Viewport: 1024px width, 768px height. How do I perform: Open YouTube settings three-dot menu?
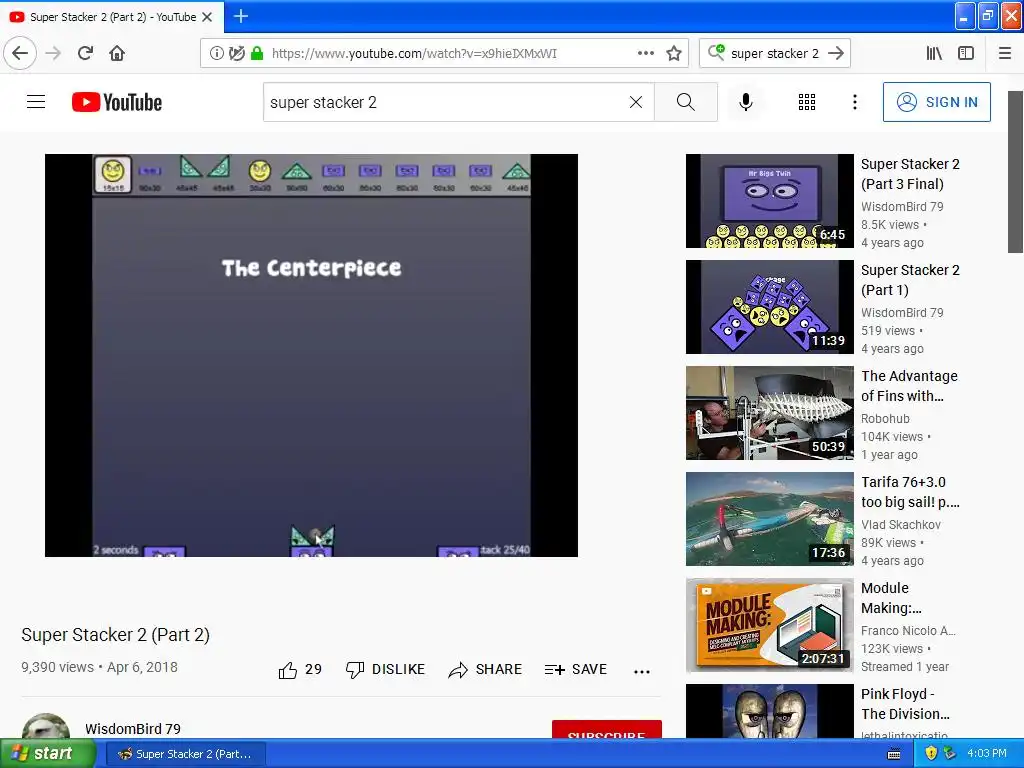[854, 102]
